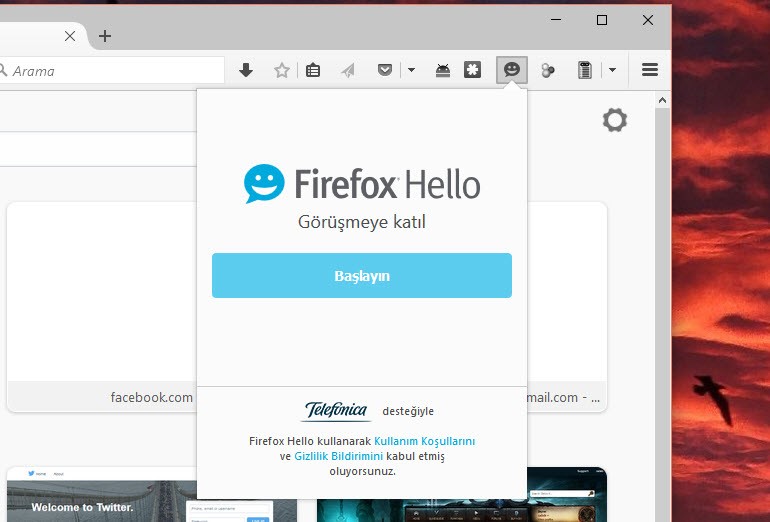Close the current browser tab
The height and width of the screenshot is (522, 770).
pyautogui.click(x=70, y=36)
